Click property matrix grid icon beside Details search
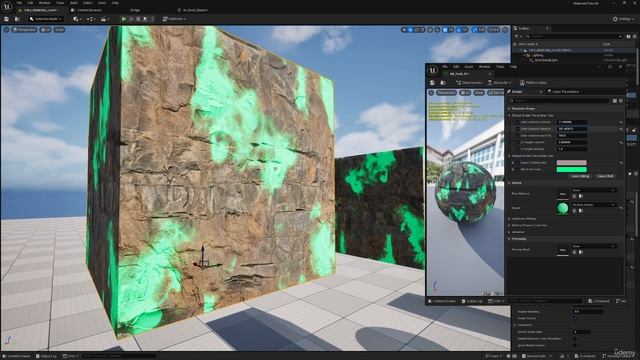This screenshot has width=640, height=360. click(615, 100)
